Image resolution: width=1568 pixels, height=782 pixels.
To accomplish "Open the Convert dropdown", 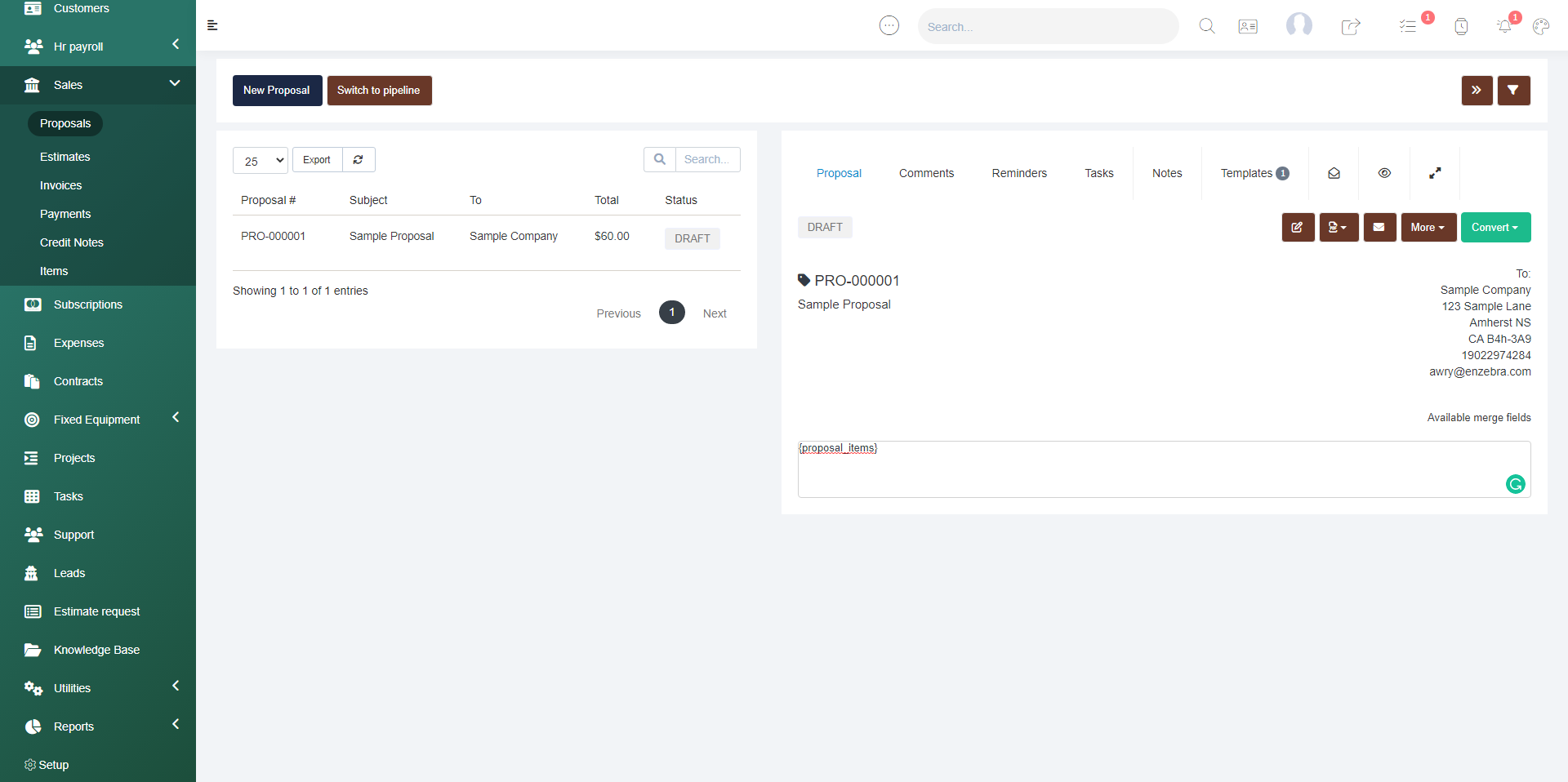I will point(1495,228).
